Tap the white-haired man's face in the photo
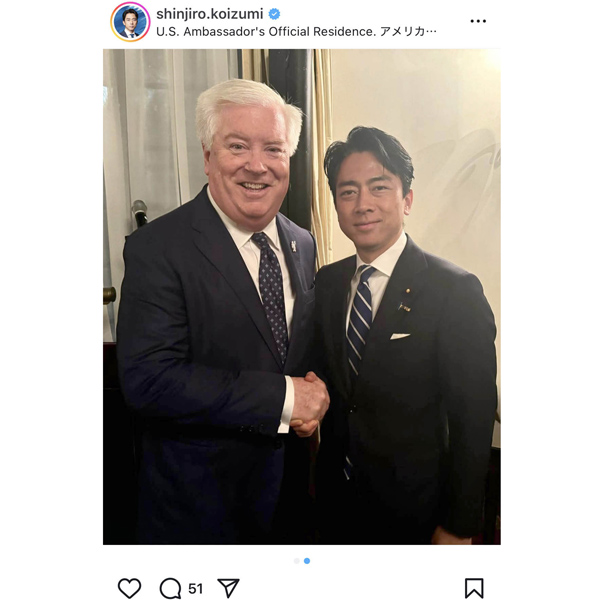The image size is (600, 600). [x=249, y=166]
